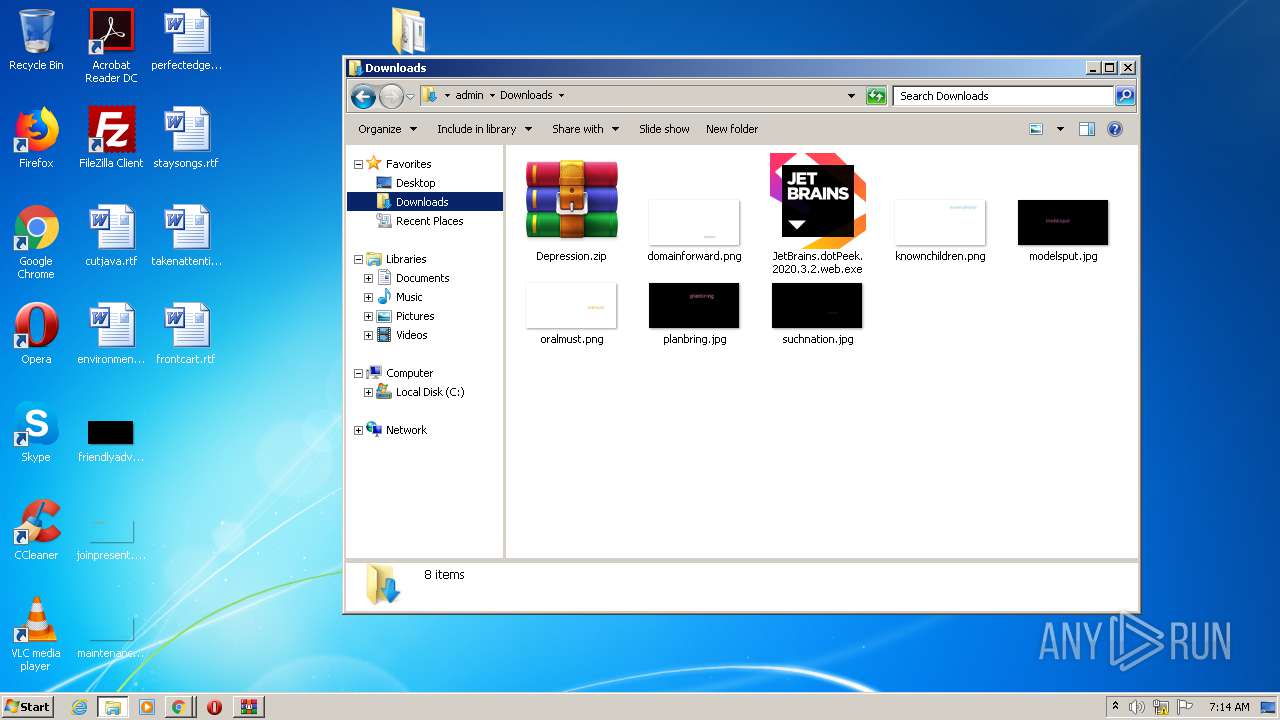Viewport: 1280px width, 720px height.
Task: Open cutjava.rtf document
Action: click(x=111, y=236)
